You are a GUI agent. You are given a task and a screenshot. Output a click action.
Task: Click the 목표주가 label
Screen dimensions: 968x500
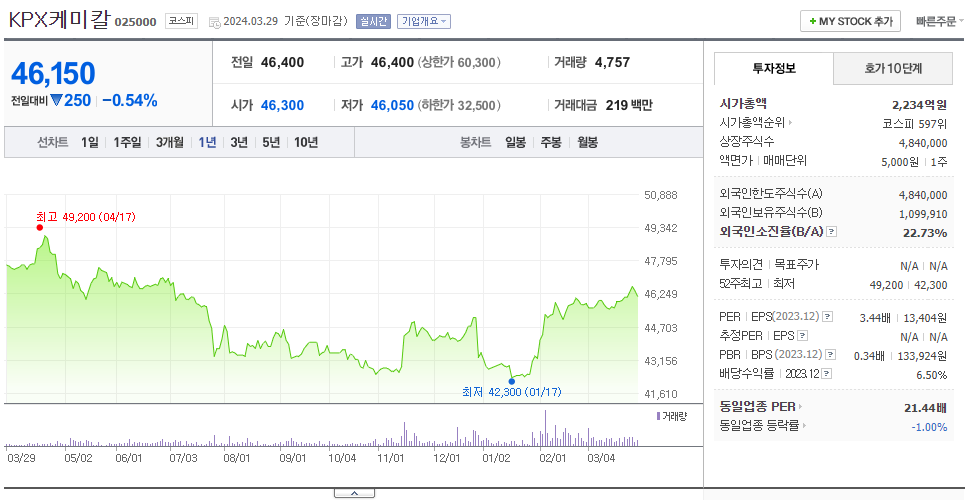(796, 265)
